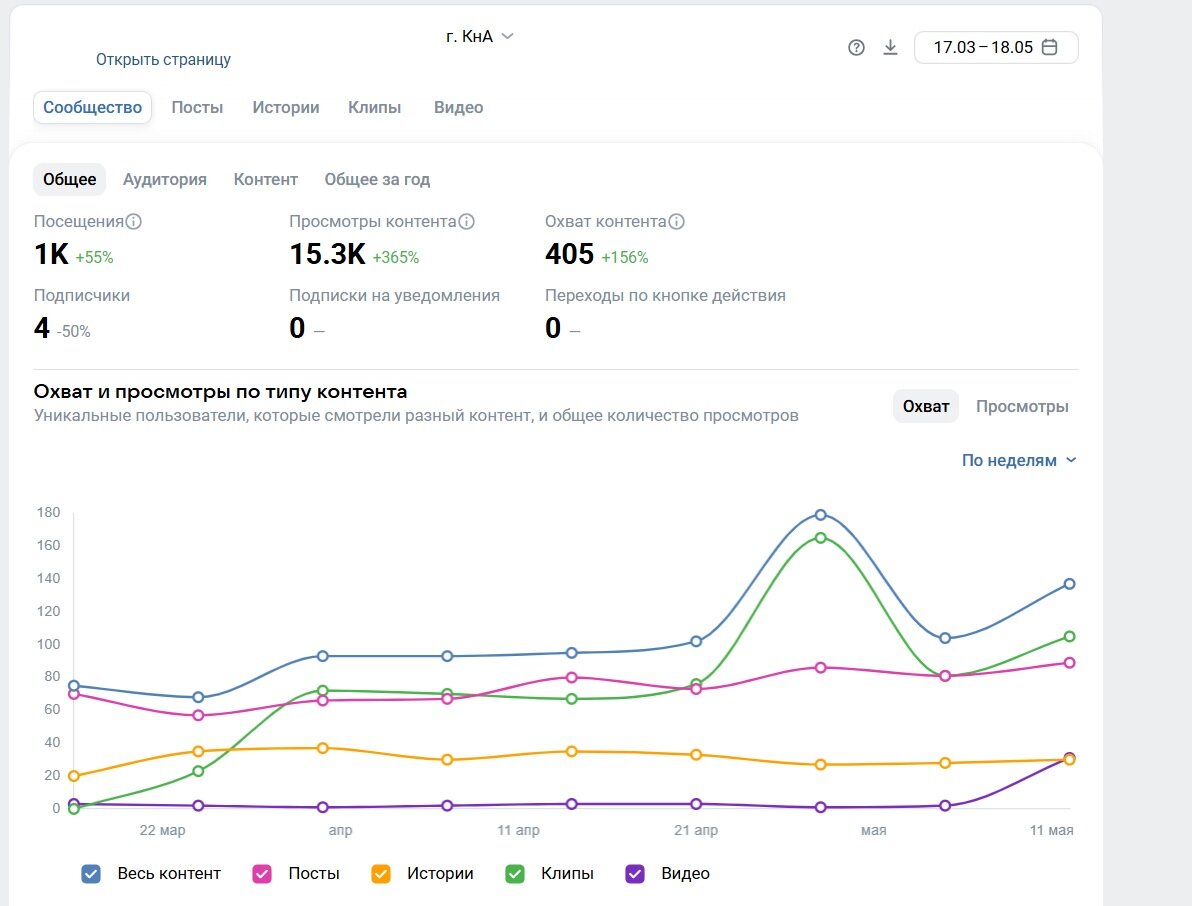Click the +55% change indicator
Viewport: 1192px width, 906px height.
pyautogui.click(x=94, y=258)
